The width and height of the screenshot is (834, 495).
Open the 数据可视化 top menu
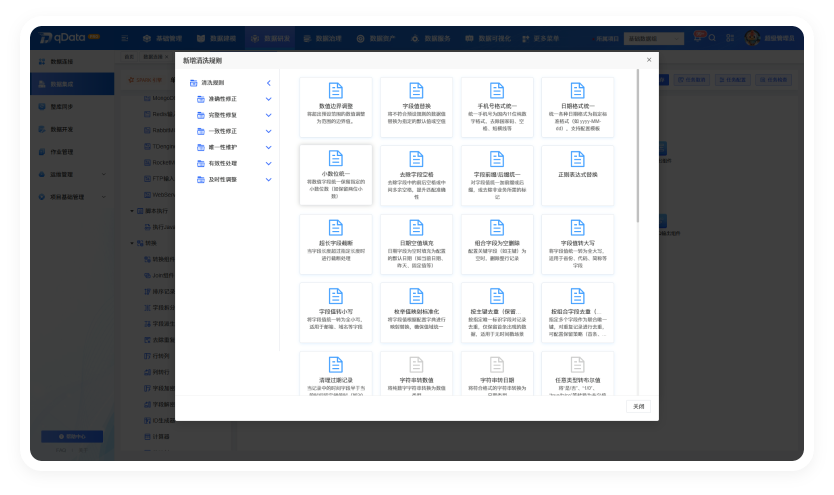[488, 38]
